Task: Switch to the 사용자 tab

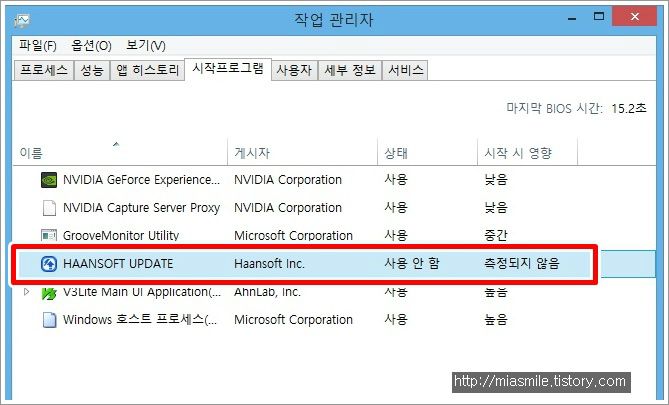Action: (x=294, y=70)
